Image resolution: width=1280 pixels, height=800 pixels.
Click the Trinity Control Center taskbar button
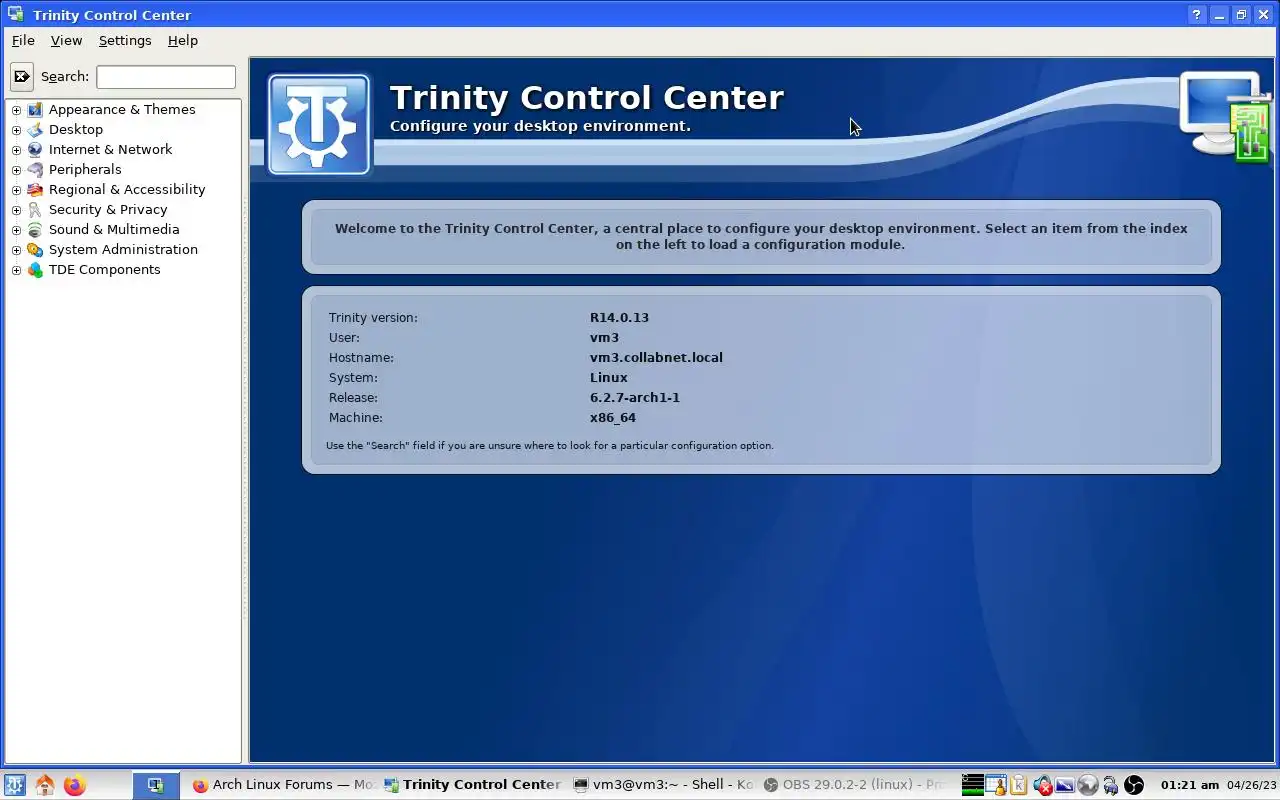coord(472,785)
